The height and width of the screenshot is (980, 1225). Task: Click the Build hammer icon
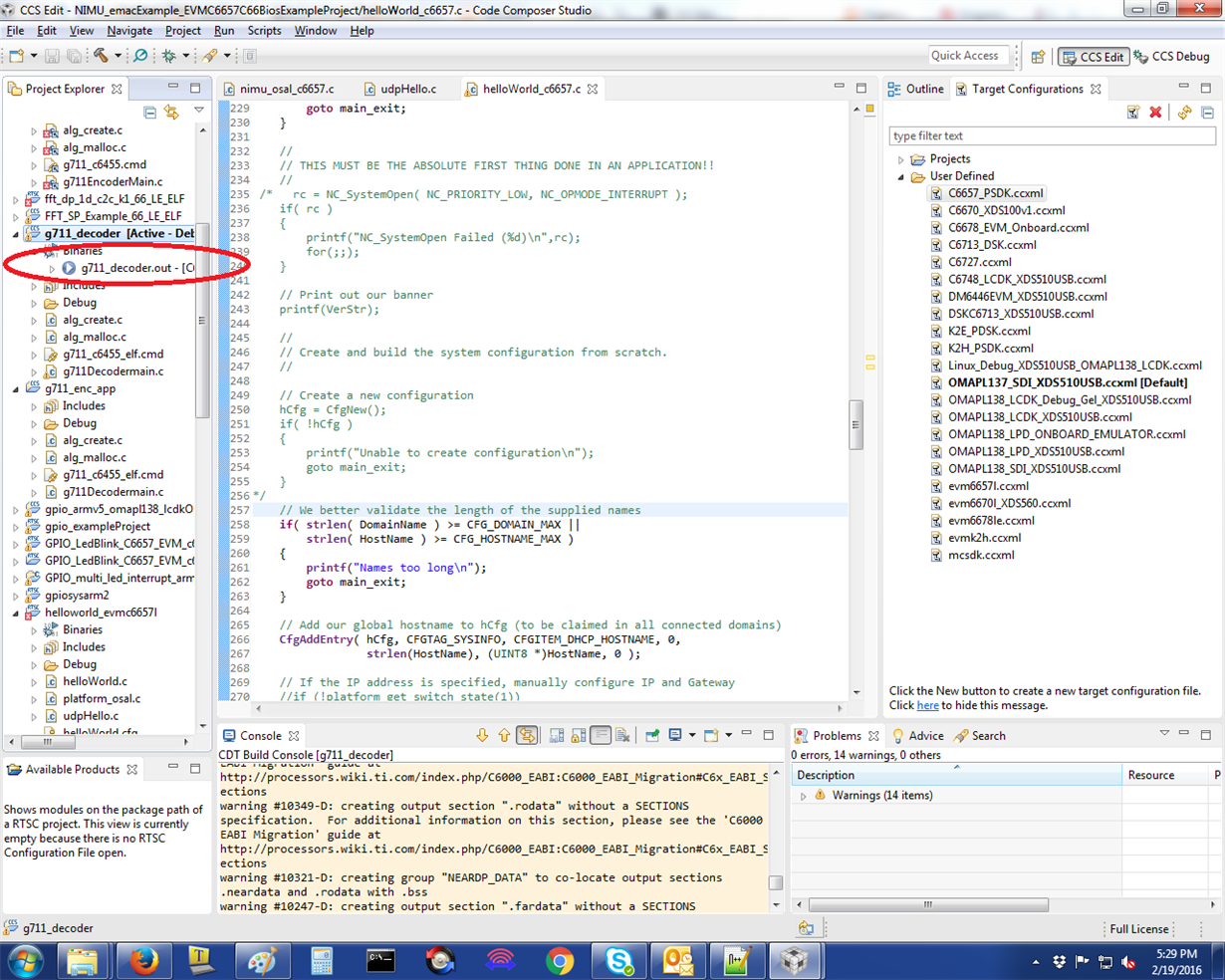click(x=102, y=56)
